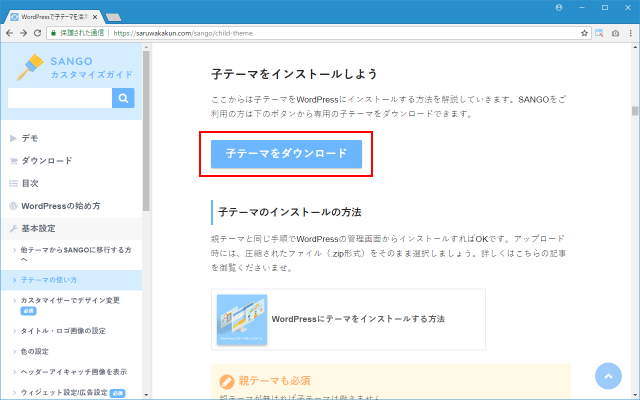Open a new browser tab

pyautogui.click(x=113, y=17)
